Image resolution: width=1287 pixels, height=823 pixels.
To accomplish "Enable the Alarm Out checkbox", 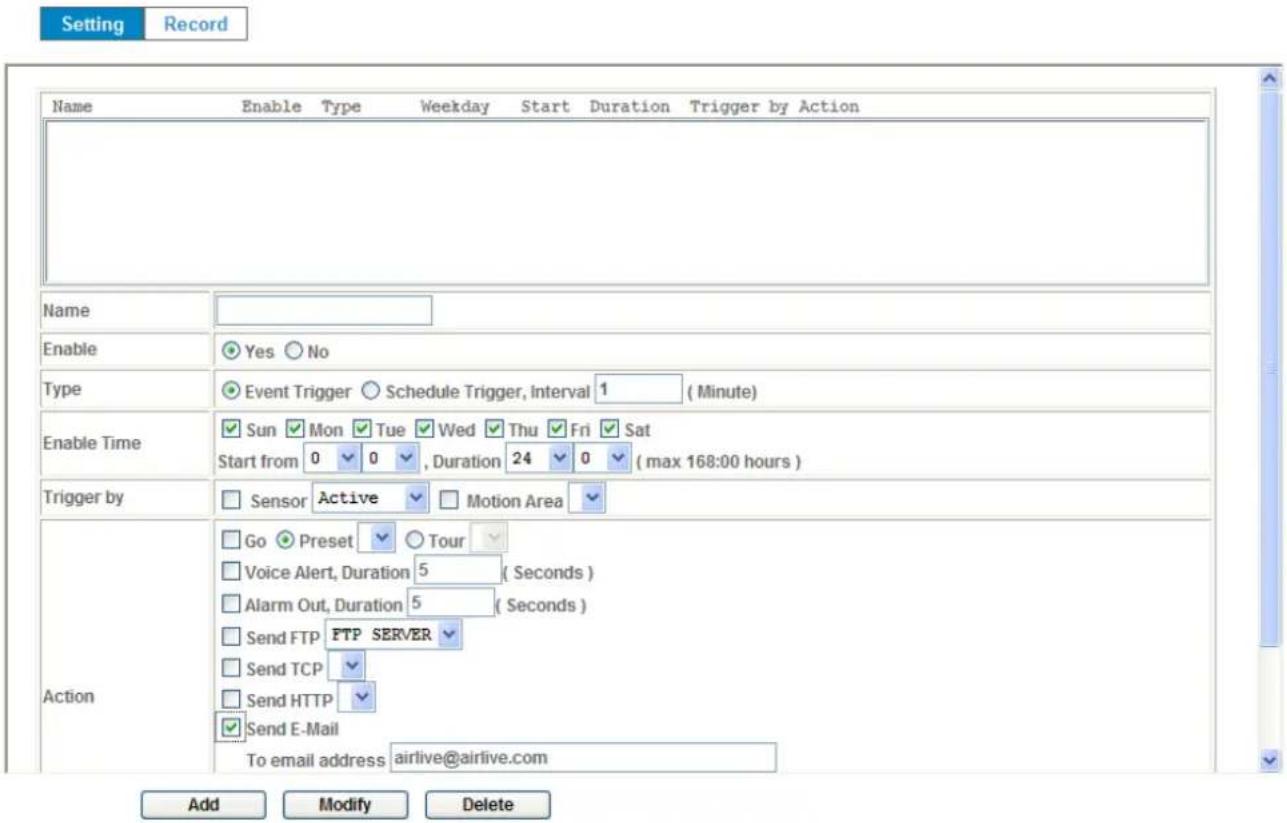I will tap(230, 605).
